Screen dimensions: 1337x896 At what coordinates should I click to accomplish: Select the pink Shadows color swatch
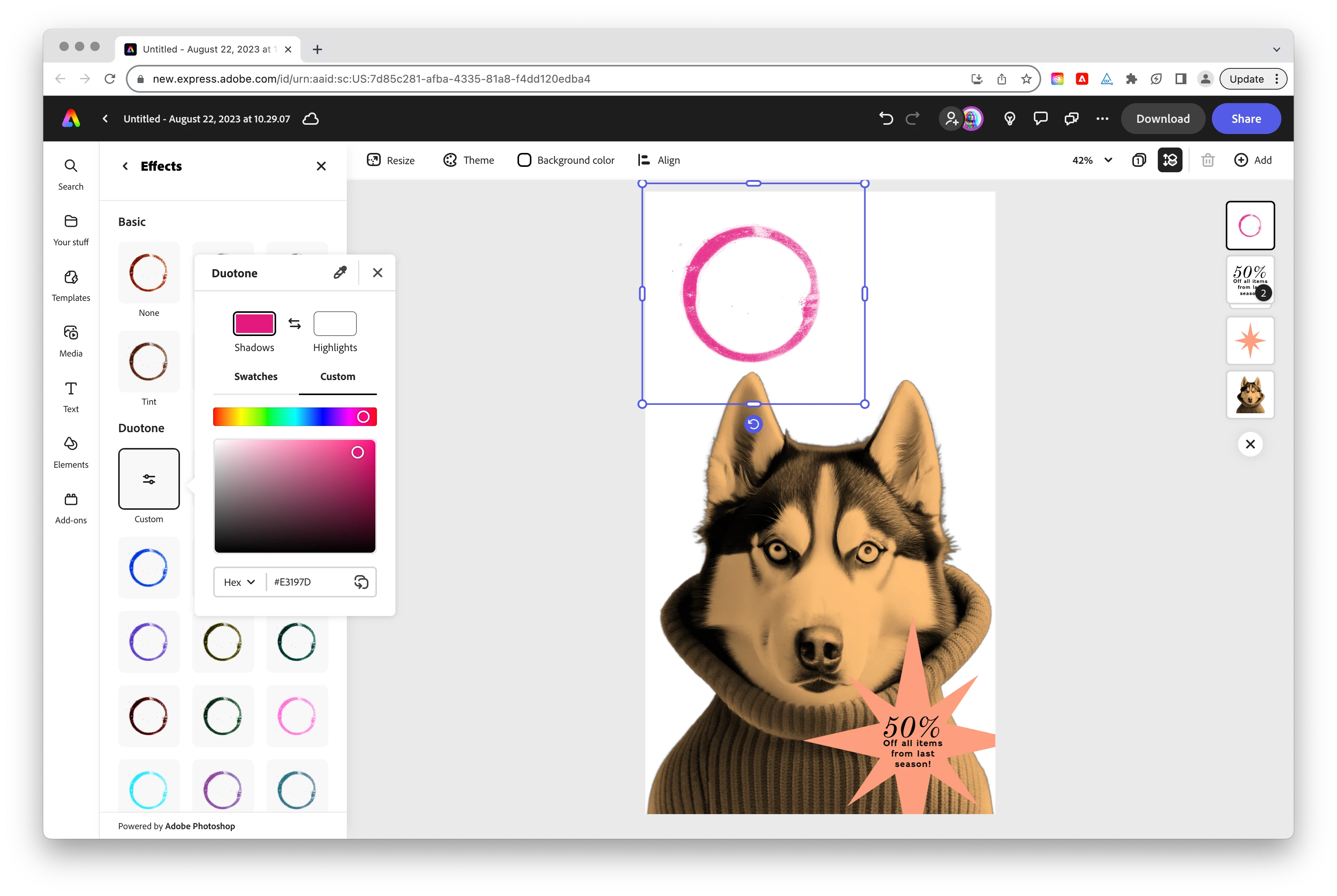coord(254,324)
